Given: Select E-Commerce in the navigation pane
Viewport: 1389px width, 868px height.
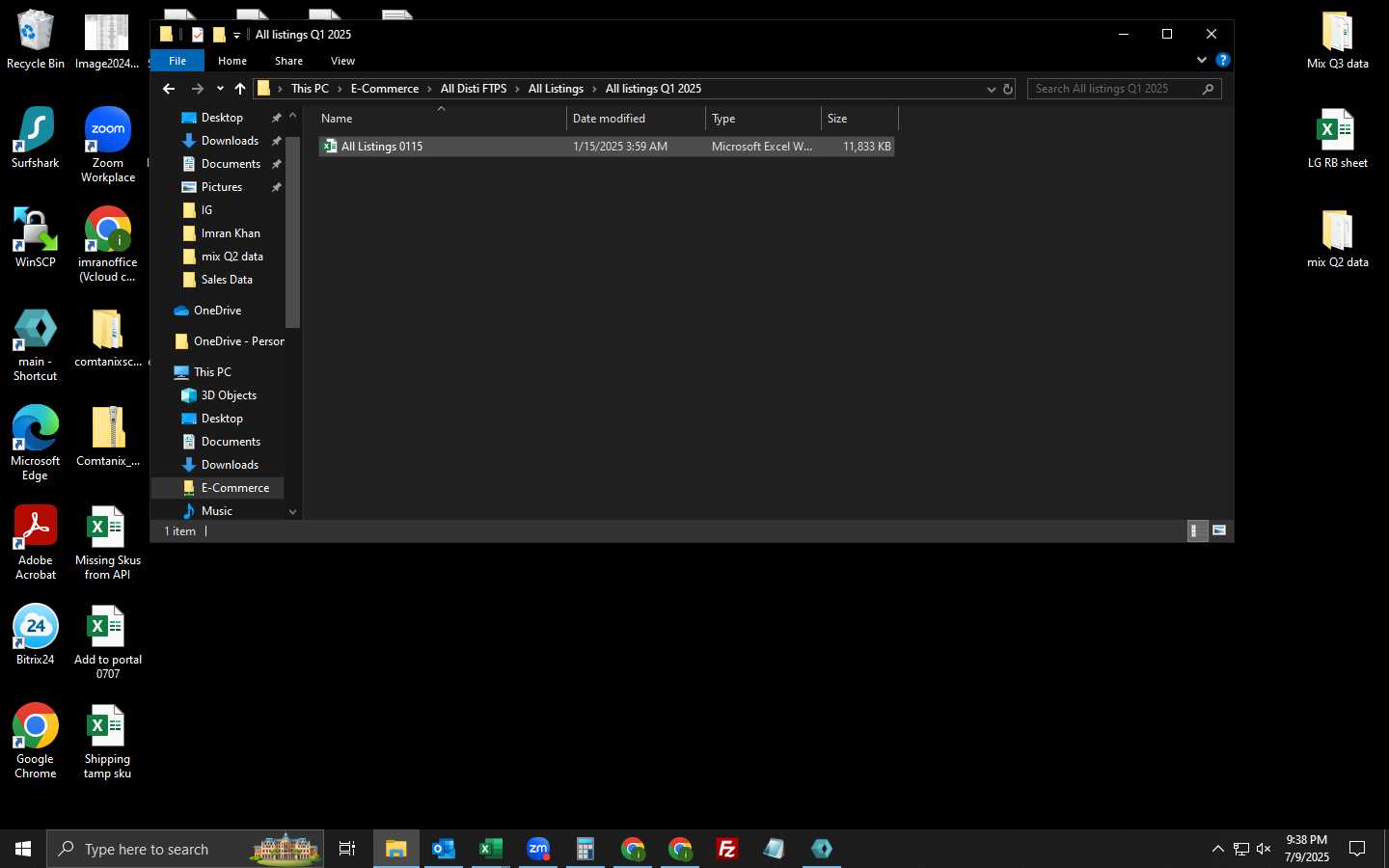Looking at the screenshot, I should [234, 488].
